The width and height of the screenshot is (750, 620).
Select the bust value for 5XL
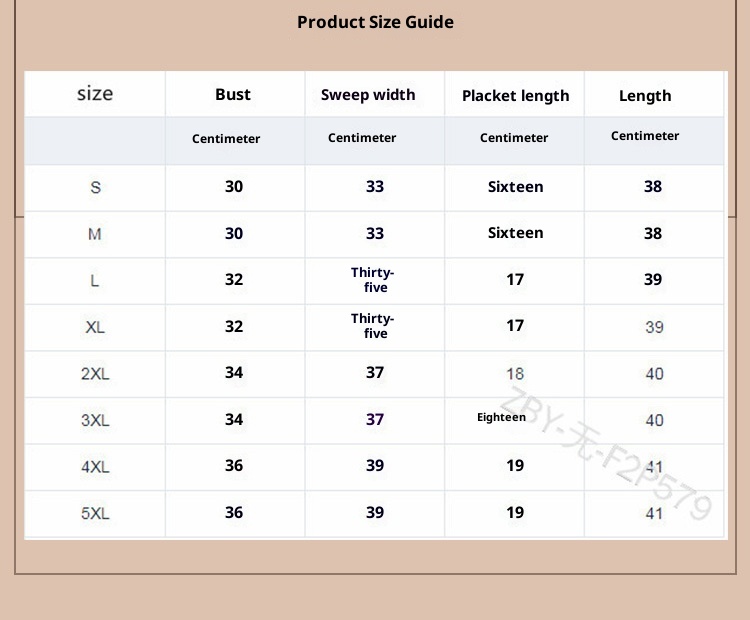[234, 512]
